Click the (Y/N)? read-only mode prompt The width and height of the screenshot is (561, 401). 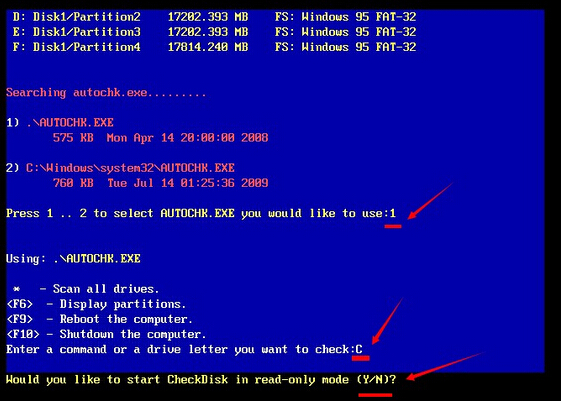376,379
